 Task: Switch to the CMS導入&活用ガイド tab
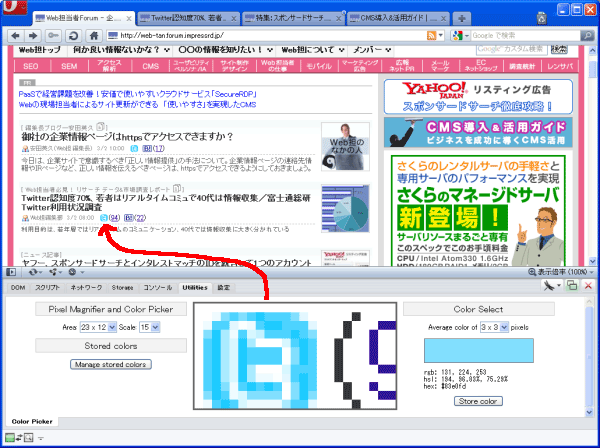click(398, 18)
